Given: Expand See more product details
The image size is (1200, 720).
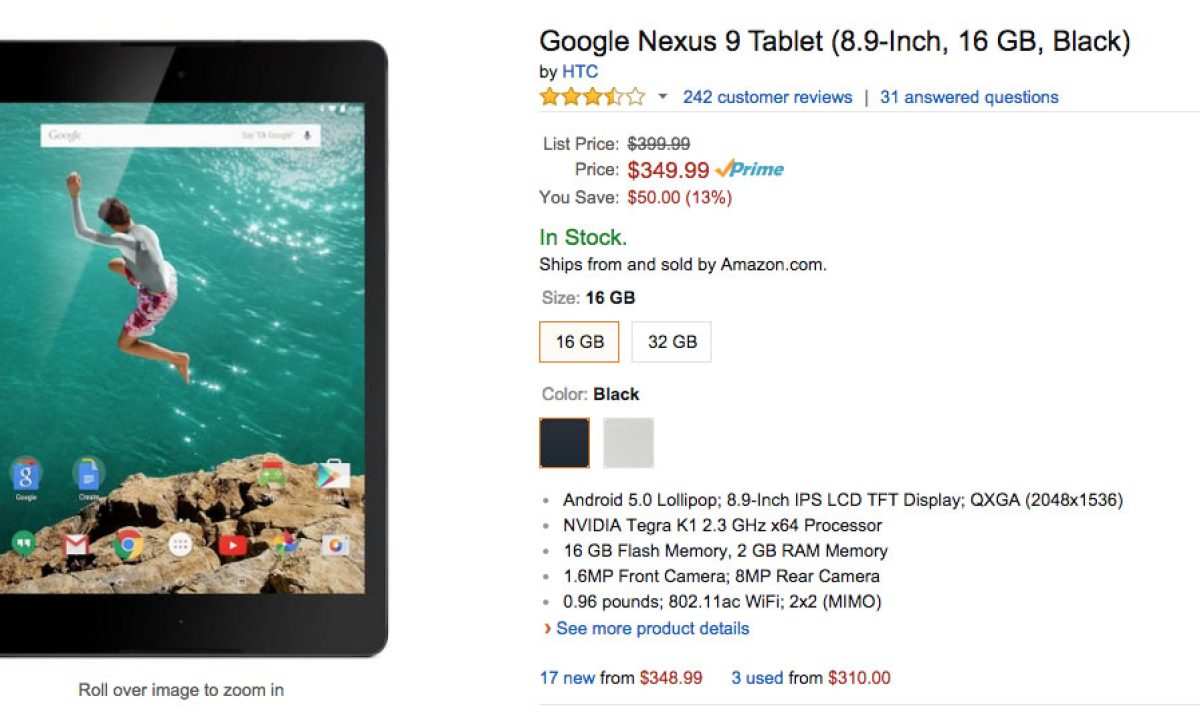Looking at the screenshot, I should coord(652,629).
